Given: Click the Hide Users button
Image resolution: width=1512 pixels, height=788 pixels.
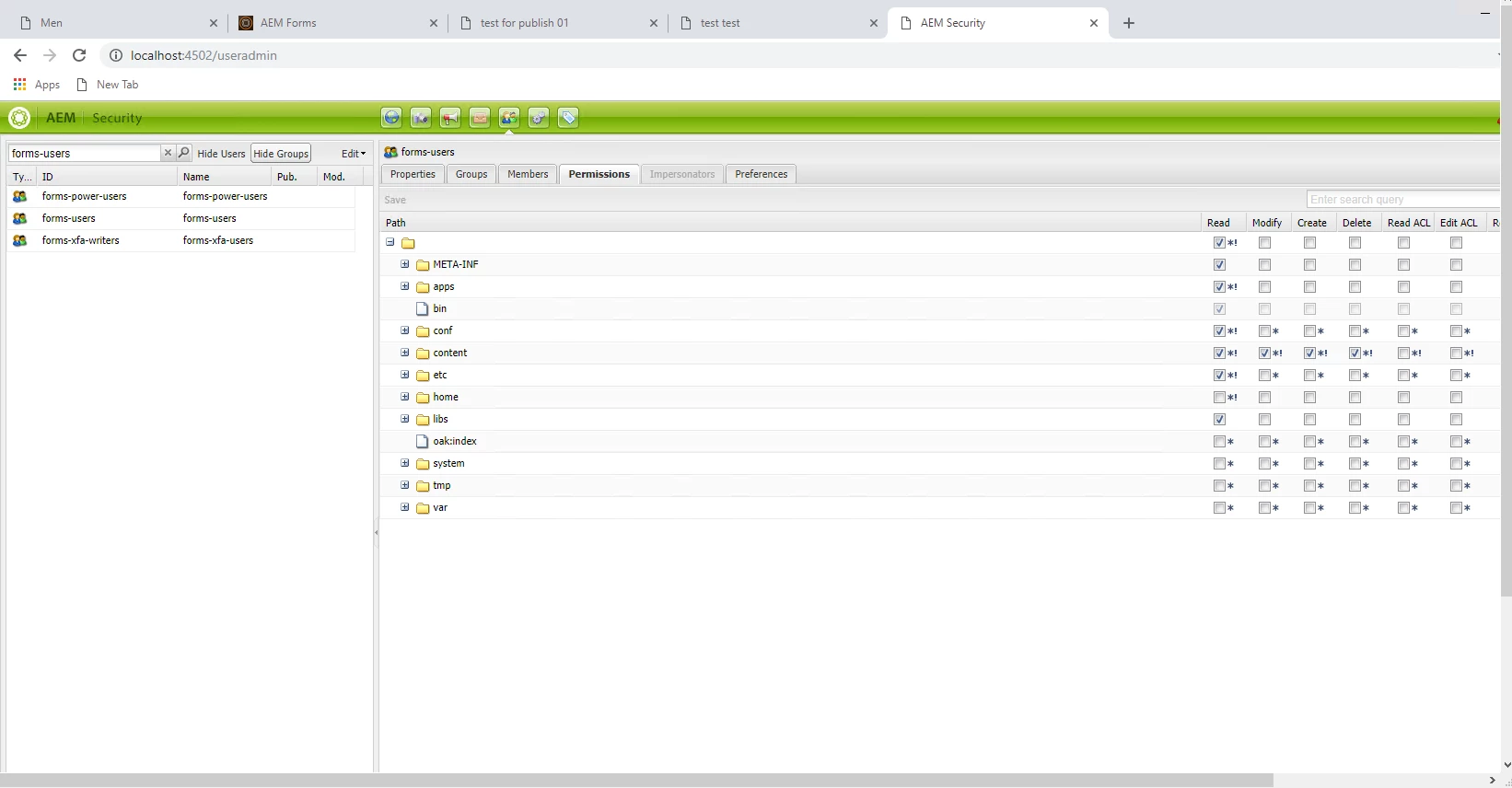Looking at the screenshot, I should click(x=221, y=154).
